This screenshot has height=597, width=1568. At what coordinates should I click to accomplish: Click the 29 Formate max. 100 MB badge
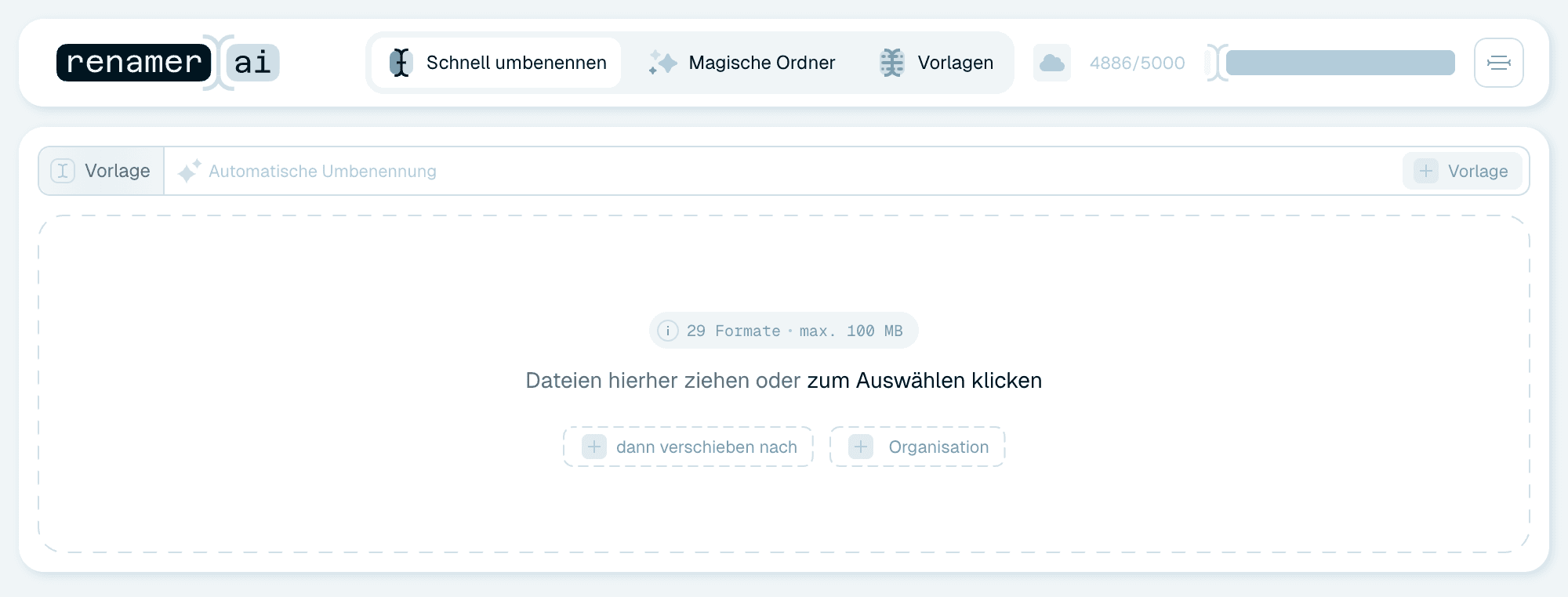click(x=783, y=331)
